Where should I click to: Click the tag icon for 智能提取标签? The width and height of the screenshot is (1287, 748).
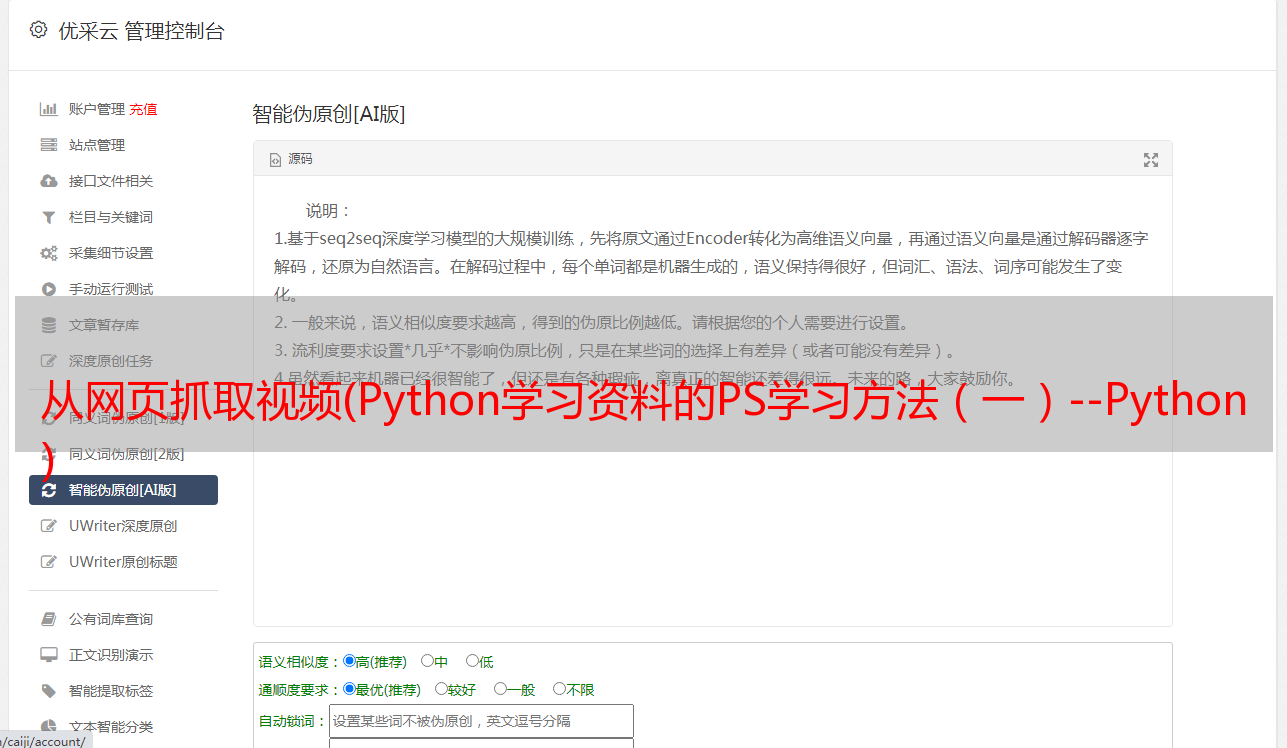(48, 691)
